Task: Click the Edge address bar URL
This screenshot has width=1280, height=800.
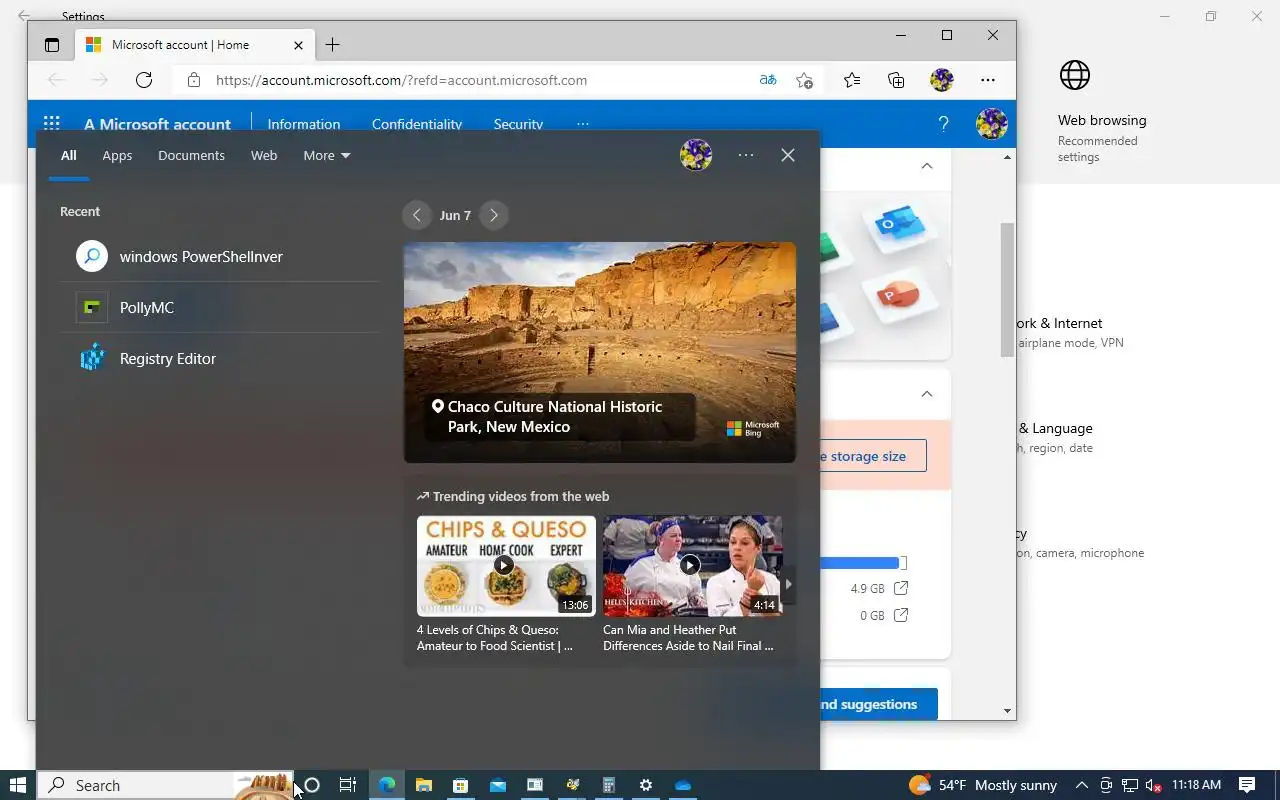Action: pyautogui.click(x=401, y=80)
